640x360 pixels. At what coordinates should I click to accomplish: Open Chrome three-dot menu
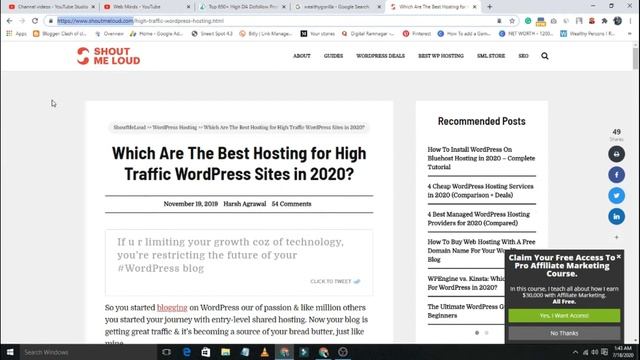[x=631, y=21]
